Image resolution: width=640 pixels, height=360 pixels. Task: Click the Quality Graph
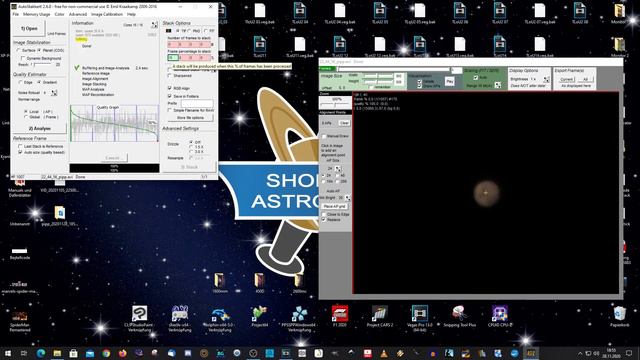(114, 123)
